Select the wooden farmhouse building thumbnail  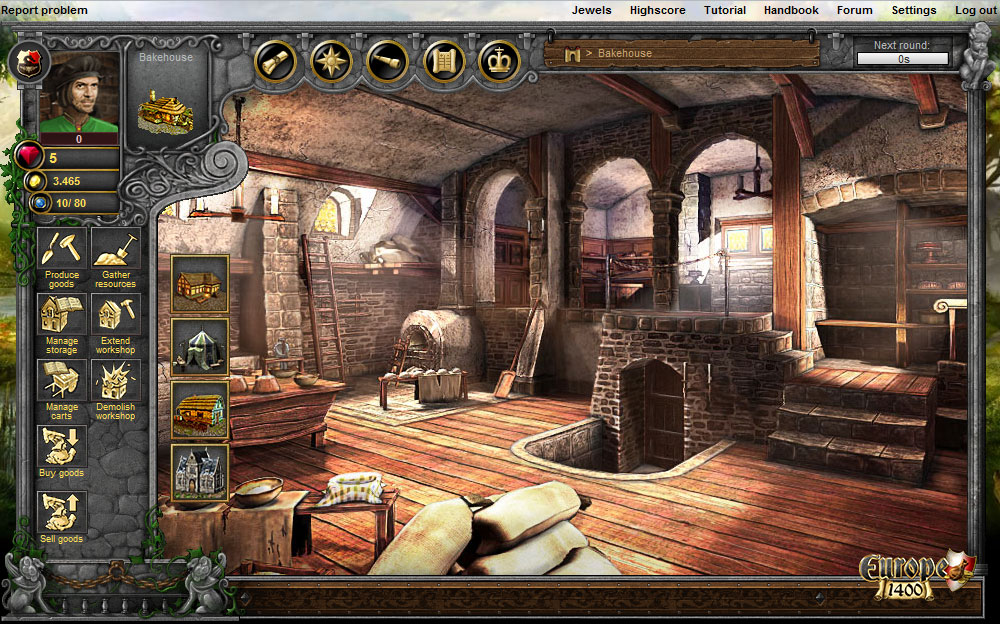pyautogui.click(x=200, y=284)
